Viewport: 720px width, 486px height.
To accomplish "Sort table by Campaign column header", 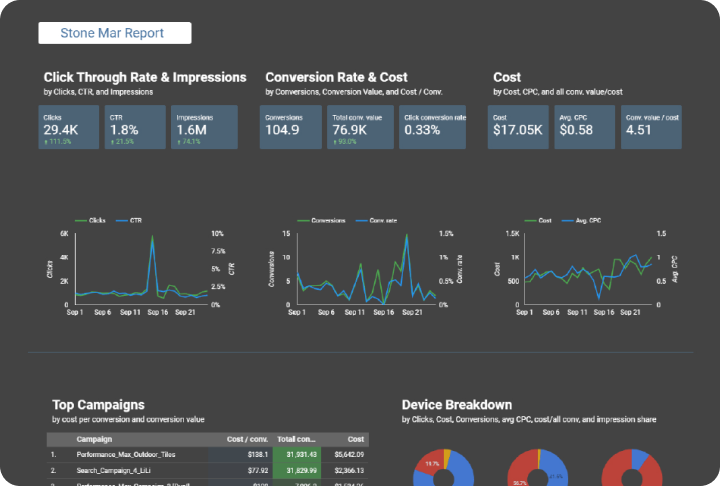I will [x=94, y=439].
